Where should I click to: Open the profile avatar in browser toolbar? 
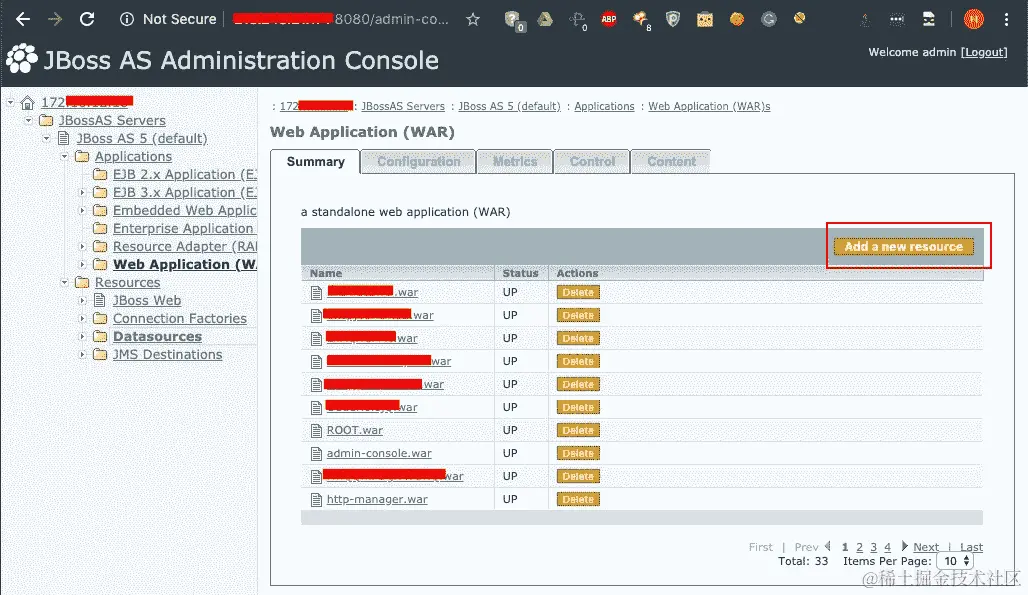(x=974, y=20)
